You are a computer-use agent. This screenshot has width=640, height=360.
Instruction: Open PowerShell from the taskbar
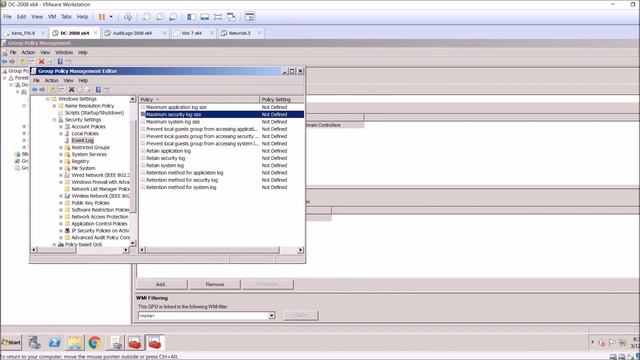[54, 342]
